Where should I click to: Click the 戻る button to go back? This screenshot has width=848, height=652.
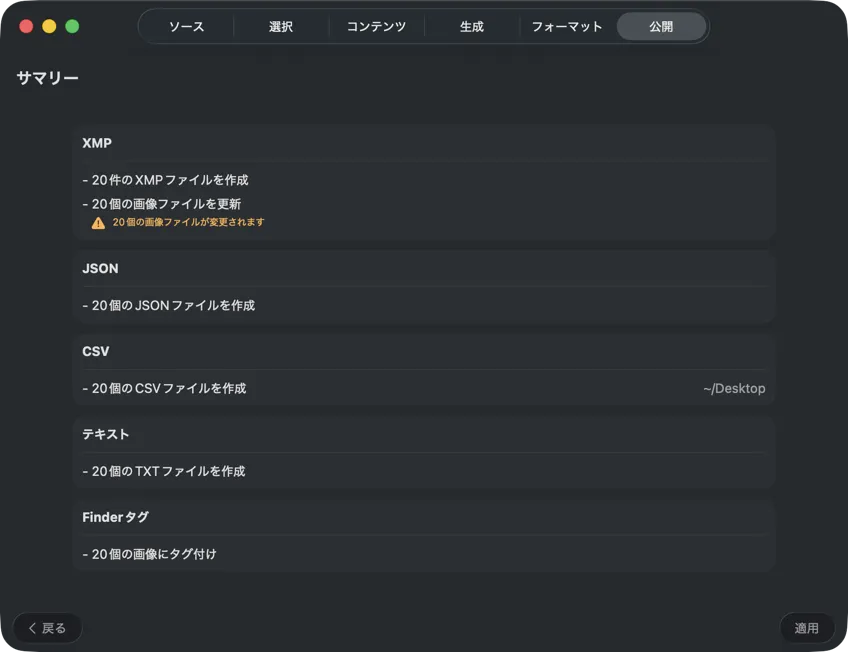(47, 628)
